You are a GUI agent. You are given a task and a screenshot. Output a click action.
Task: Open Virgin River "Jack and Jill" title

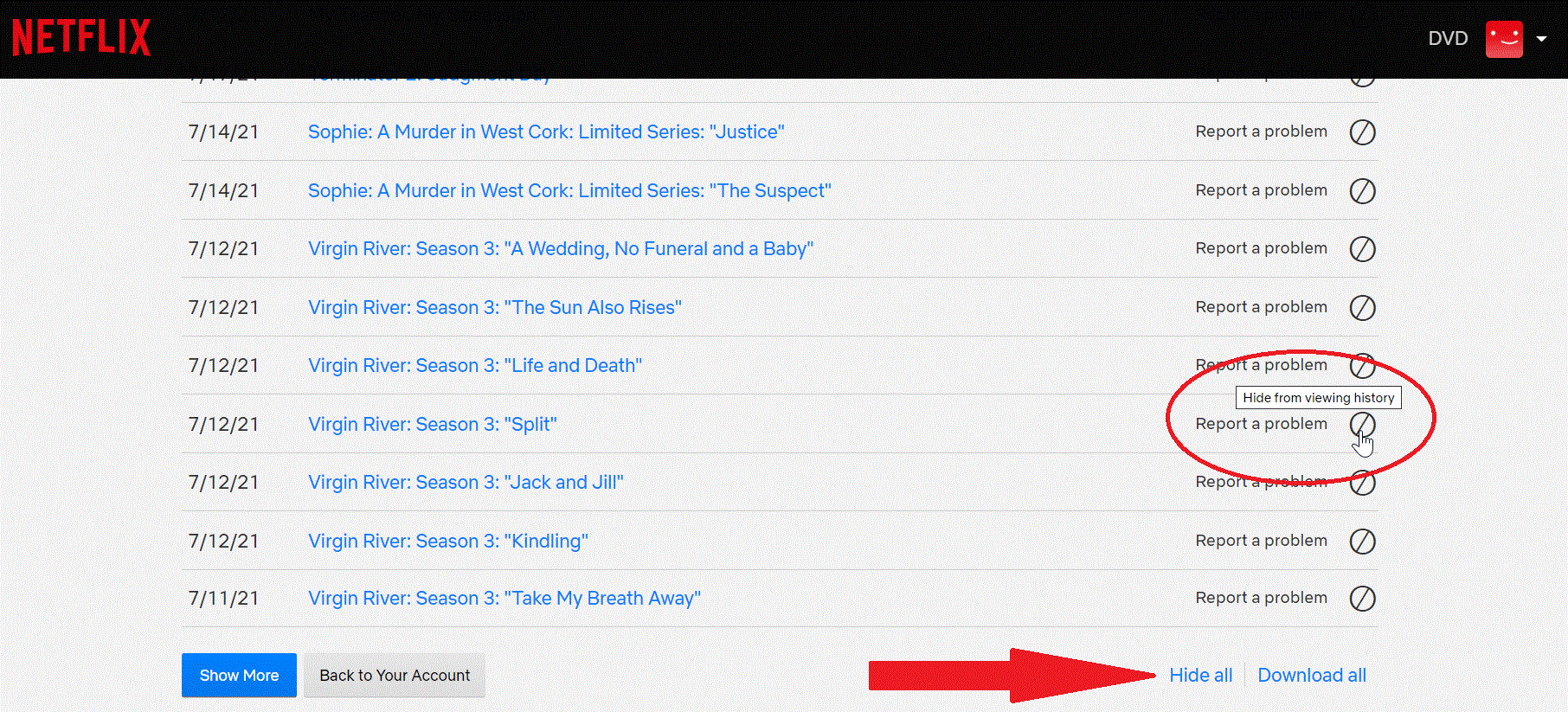[x=466, y=483]
